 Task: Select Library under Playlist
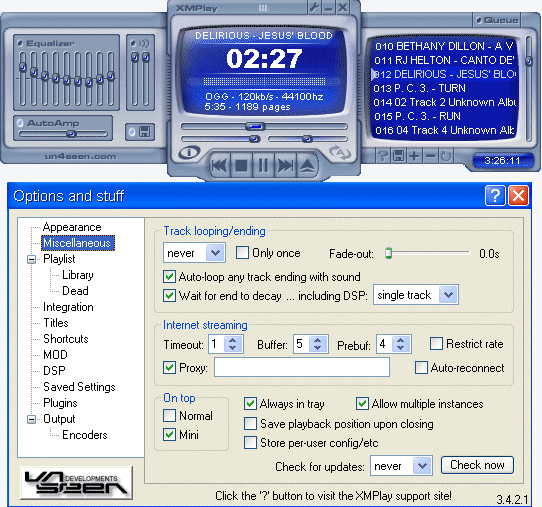click(78, 275)
